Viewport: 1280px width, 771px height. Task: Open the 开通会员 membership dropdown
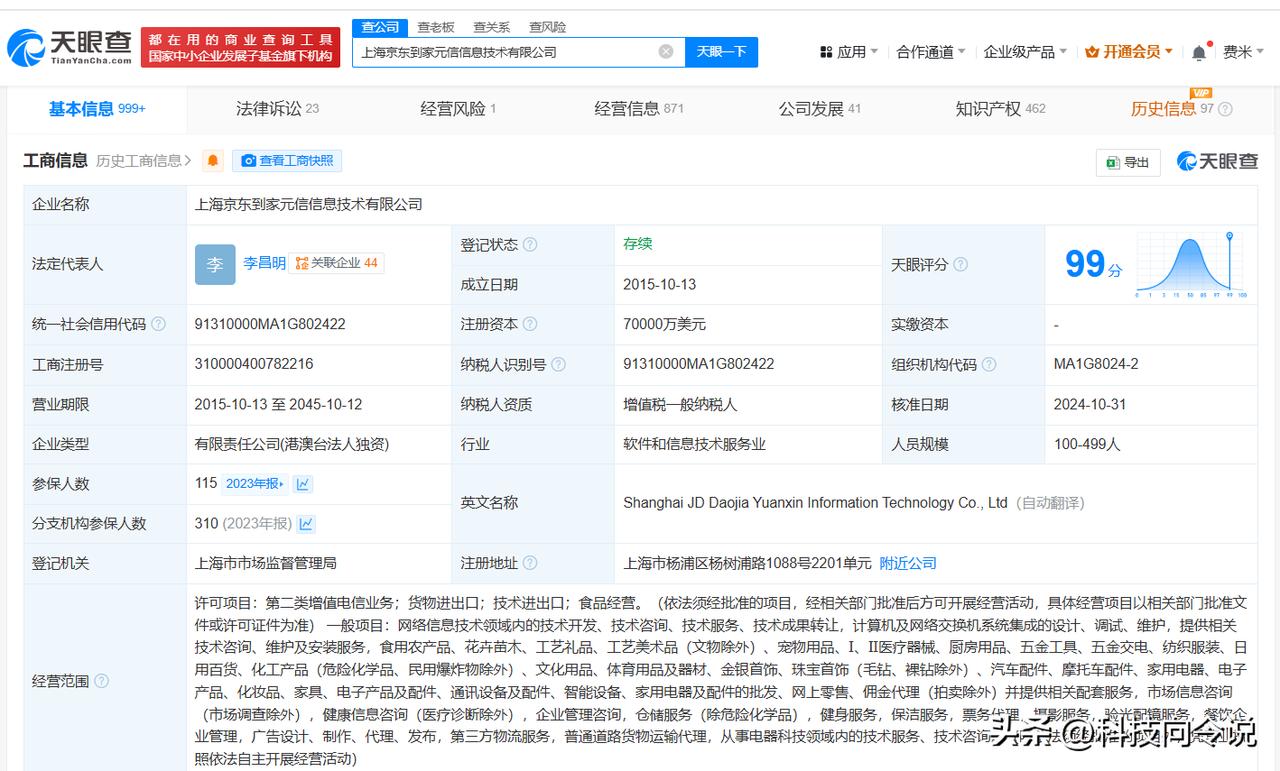(1130, 52)
